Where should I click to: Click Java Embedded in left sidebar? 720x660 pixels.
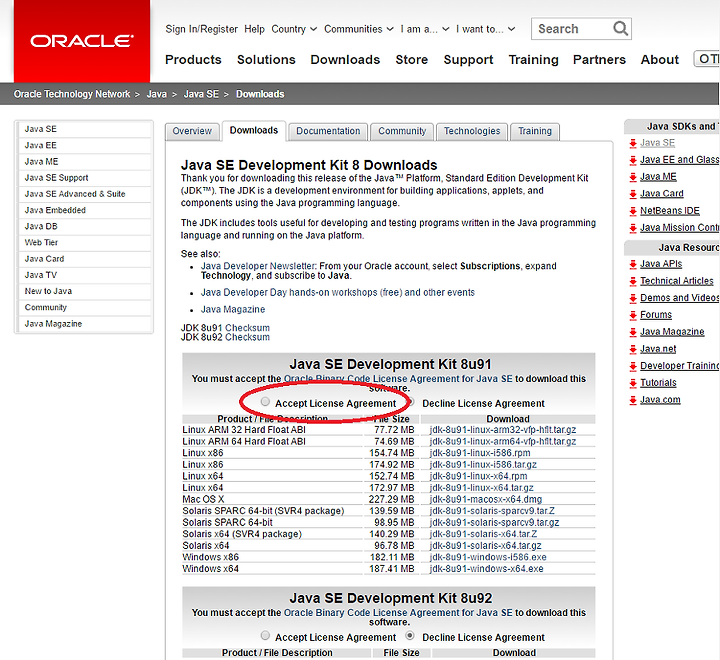click(84, 210)
